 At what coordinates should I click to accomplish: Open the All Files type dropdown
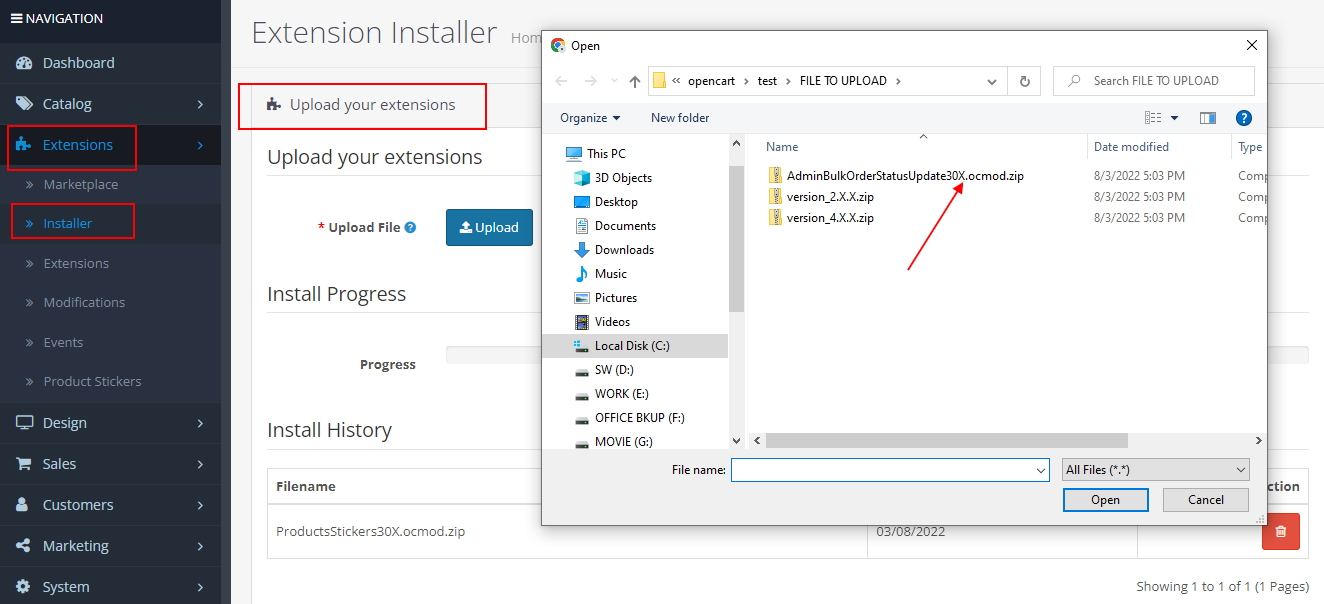(x=1156, y=469)
